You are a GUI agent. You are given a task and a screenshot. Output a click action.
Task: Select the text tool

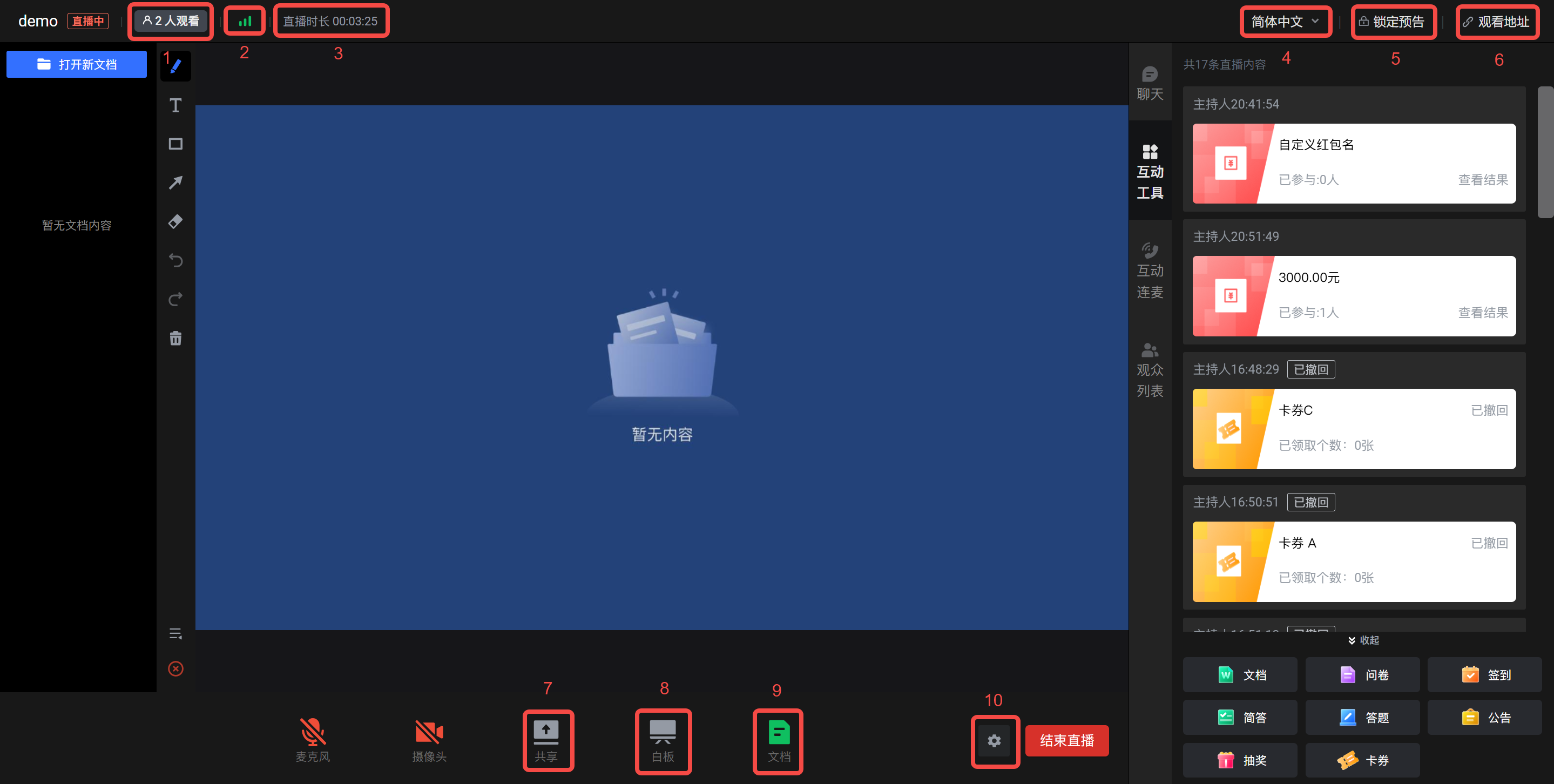(x=175, y=105)
